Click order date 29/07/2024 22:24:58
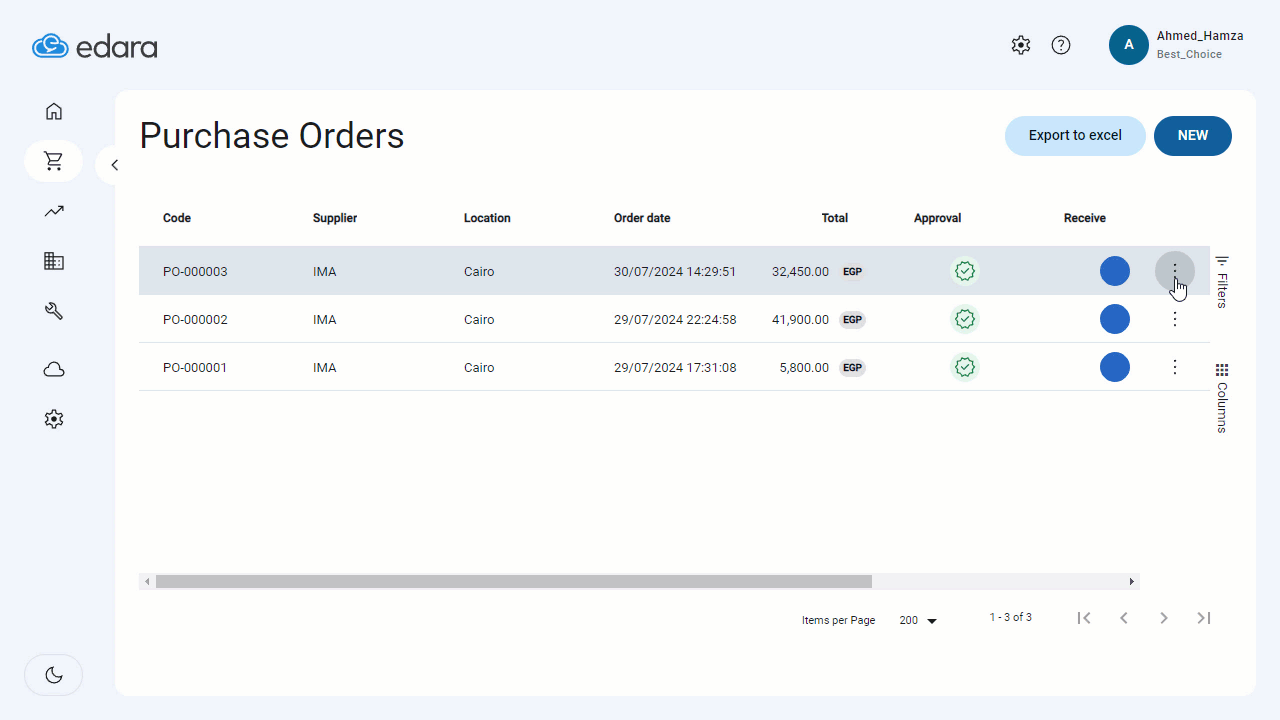 pos(675,319)
